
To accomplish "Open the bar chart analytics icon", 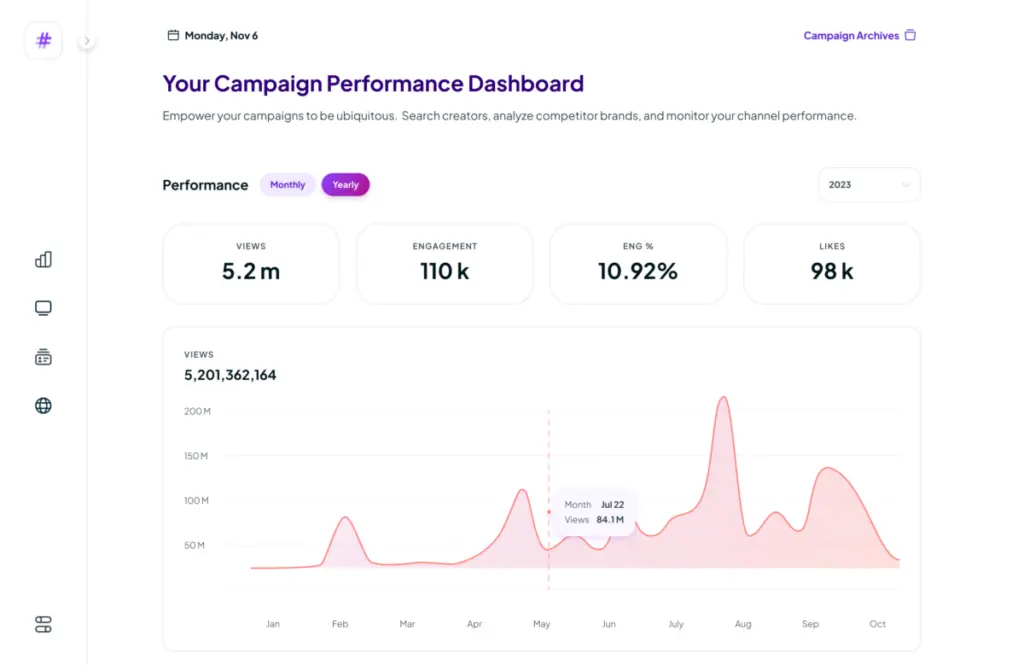I will (x=43, y=260).
